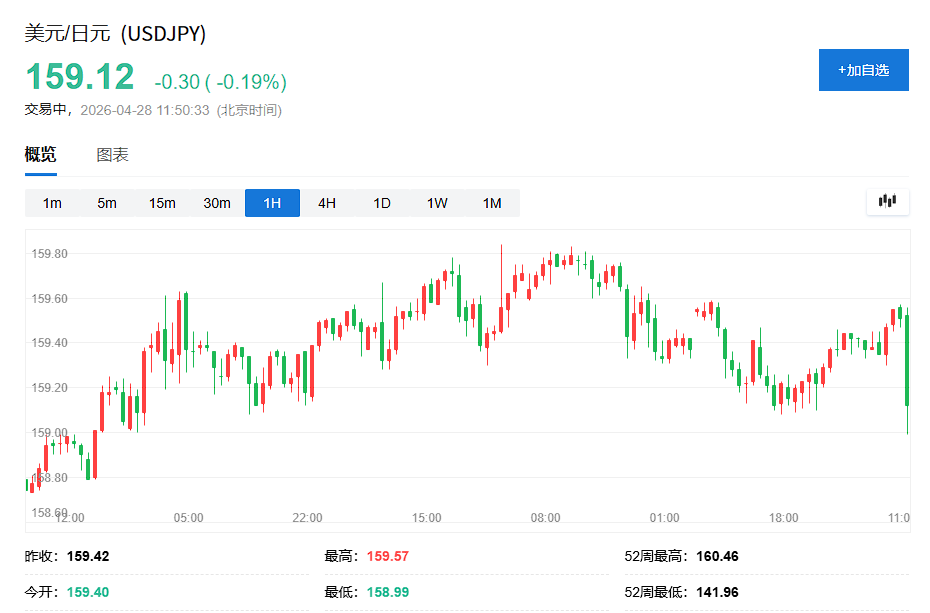Change chart to 4H interval

point(327,203)
